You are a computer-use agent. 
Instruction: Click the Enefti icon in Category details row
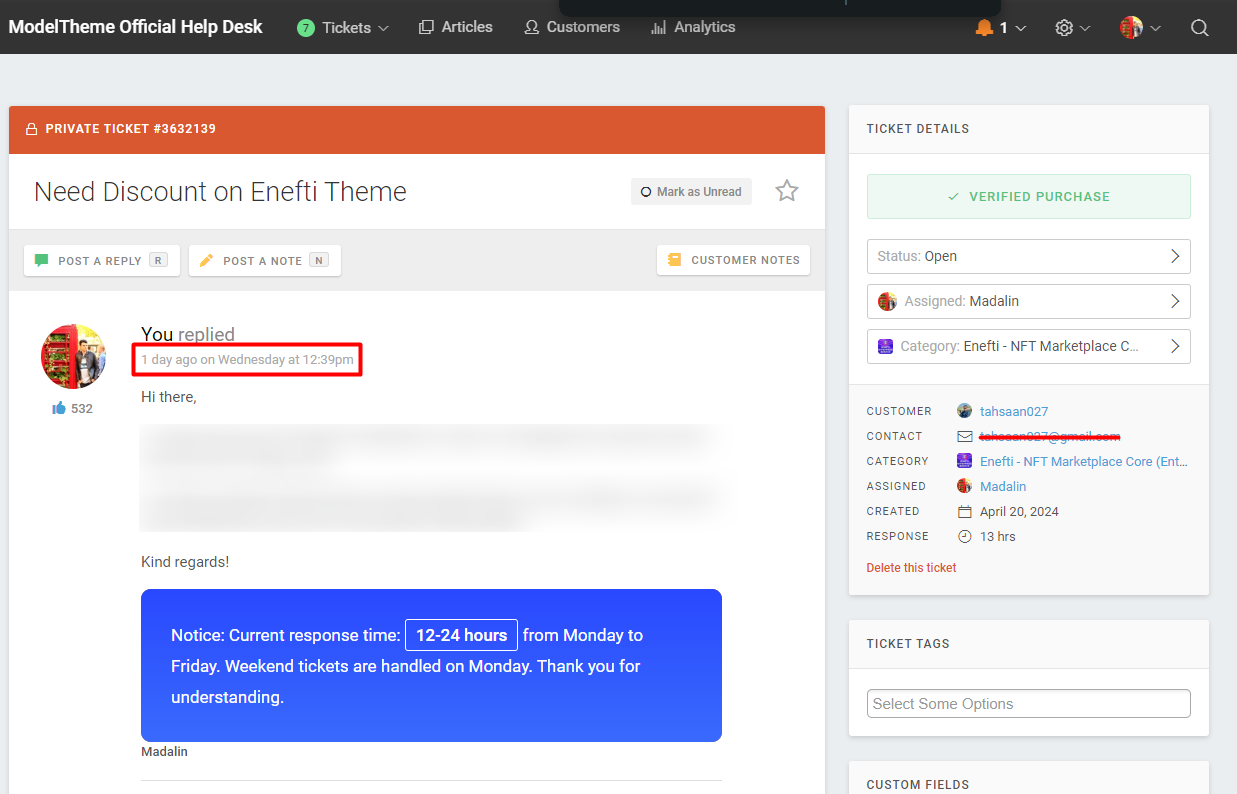(x=965, y=461)
